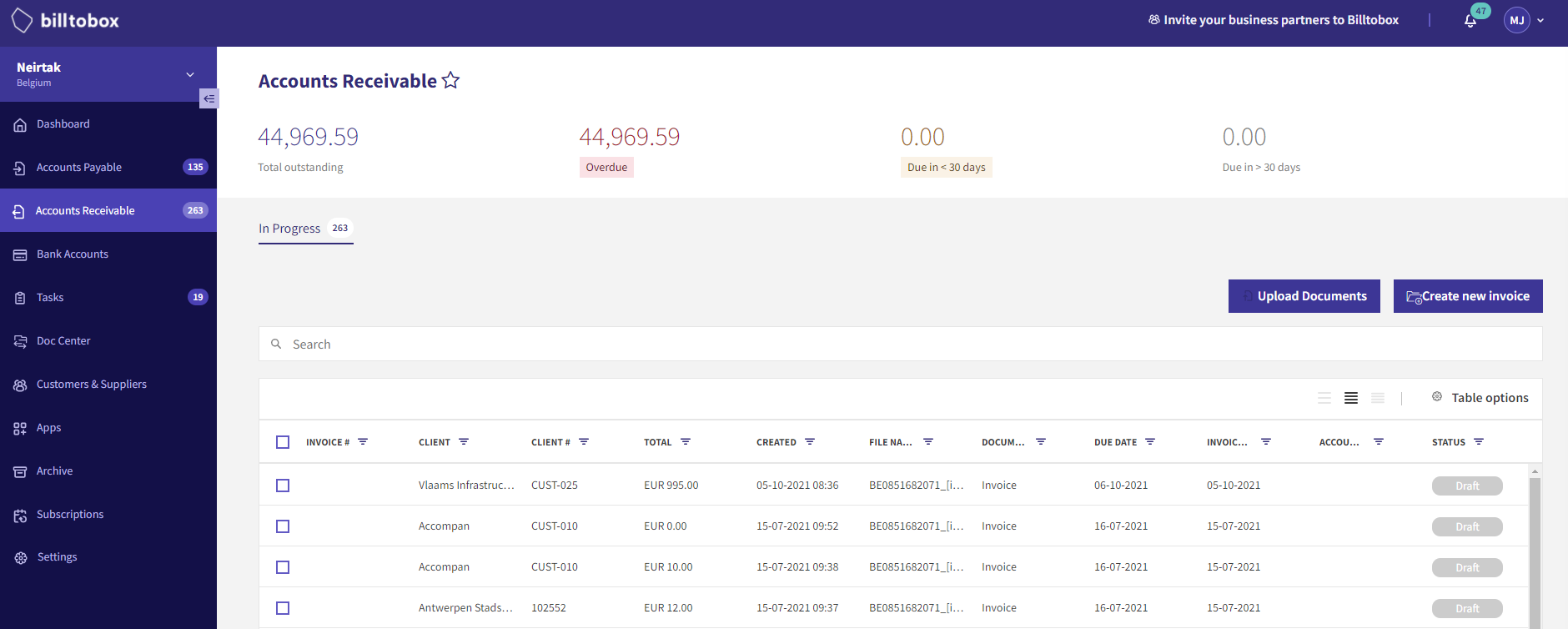Click Due in < 30 days label
The height and width of the screenshot is (629, 1568).
(946, 168)
